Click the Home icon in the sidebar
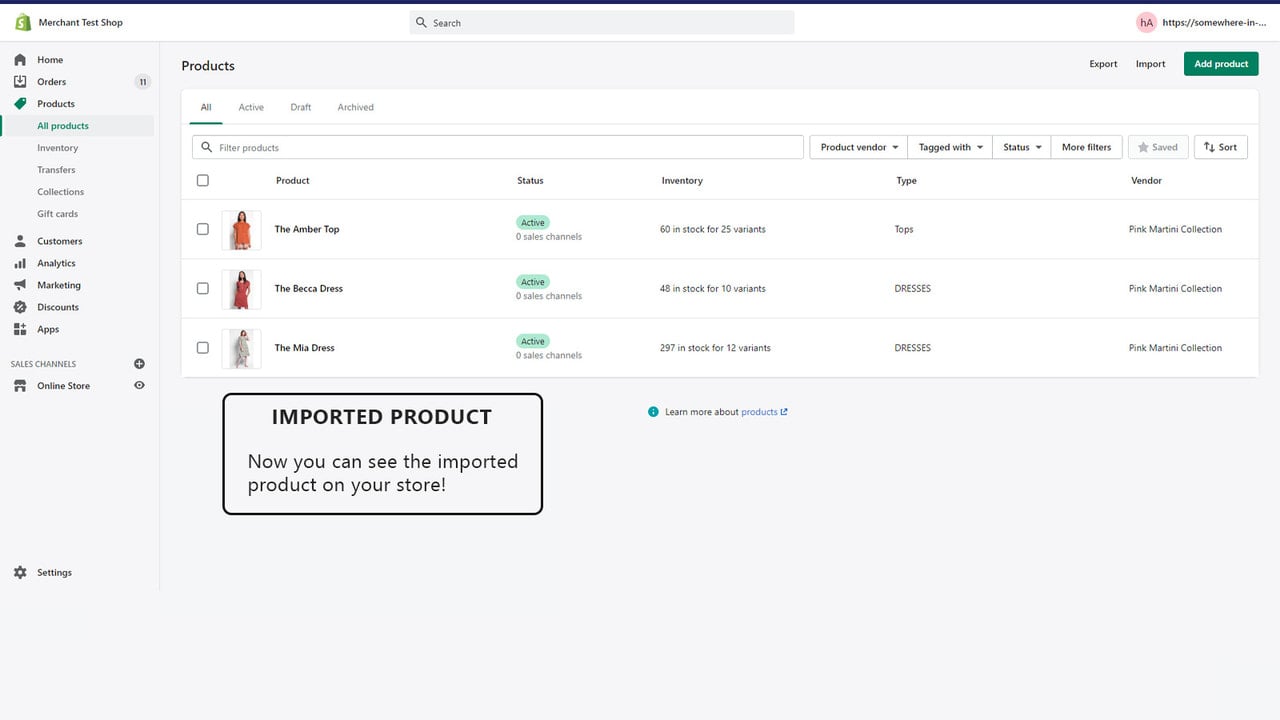Viewport: 1280px width, 720px height. point(20,60)
